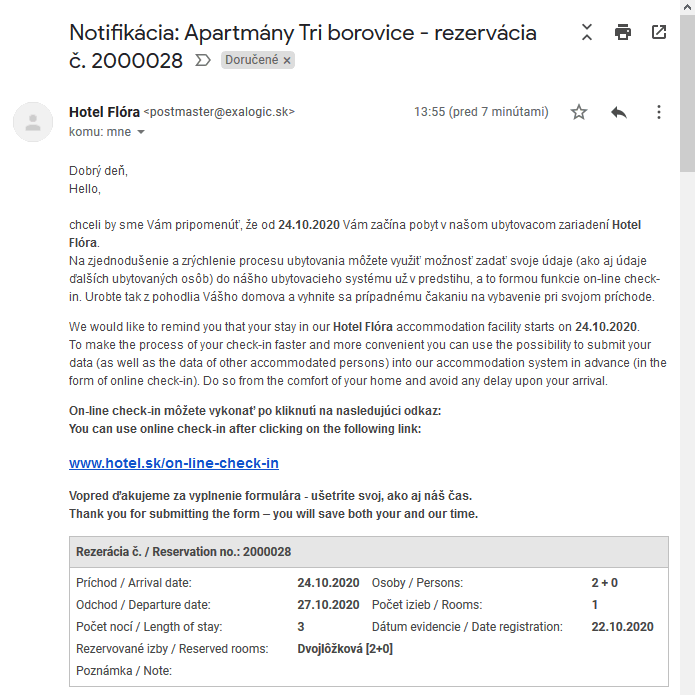Open the three-dot more options menu
Viewport: 695px width, 695px height.
click(x=659, y=112)
